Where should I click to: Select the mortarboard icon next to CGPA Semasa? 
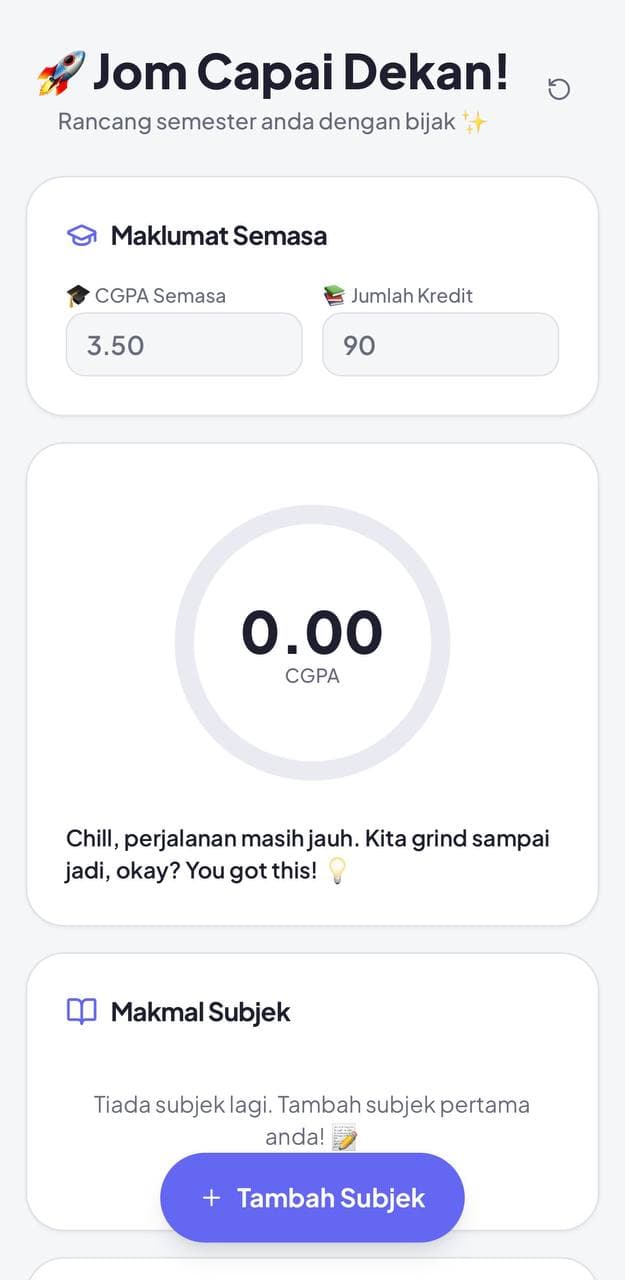[x=78, y=295]
